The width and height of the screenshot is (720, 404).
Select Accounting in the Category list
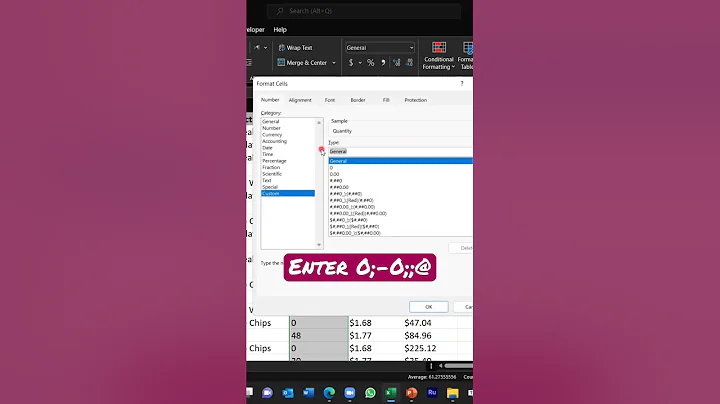(x=288, y=141)
